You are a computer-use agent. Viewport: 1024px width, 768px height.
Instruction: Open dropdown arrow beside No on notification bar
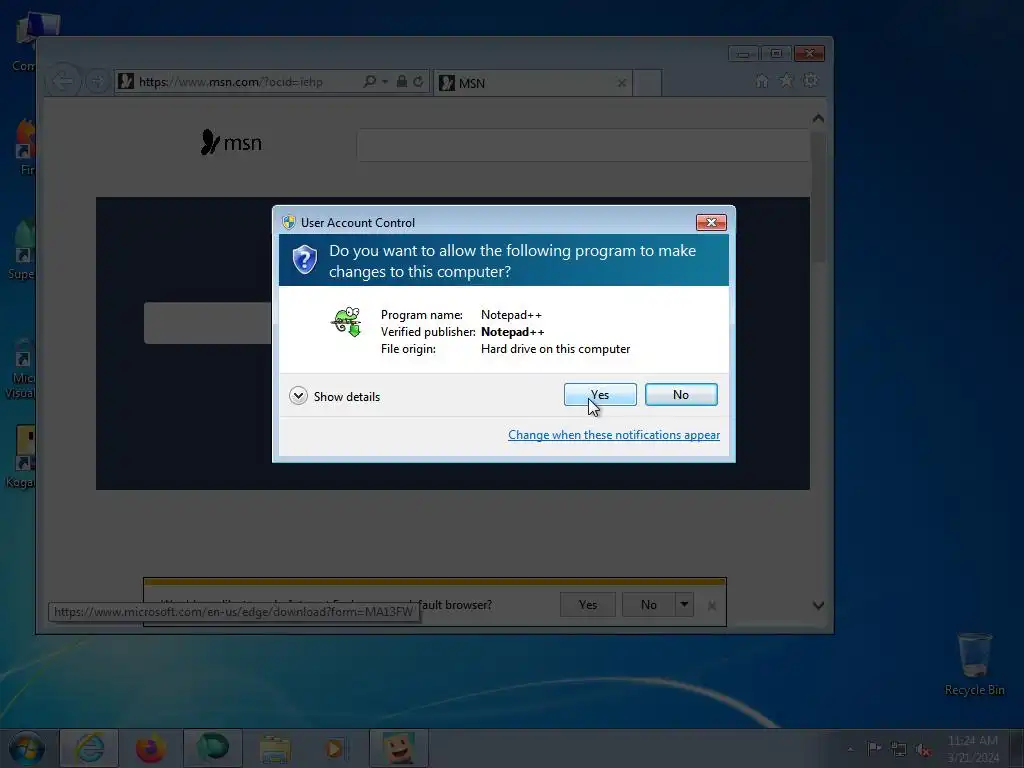click(x=684, y=605)
